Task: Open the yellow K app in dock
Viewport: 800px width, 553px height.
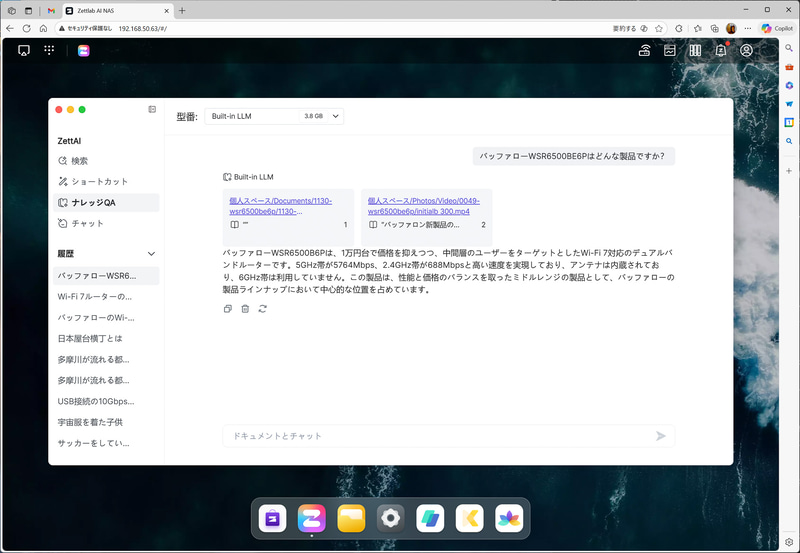Action: [x=469, y=518]
